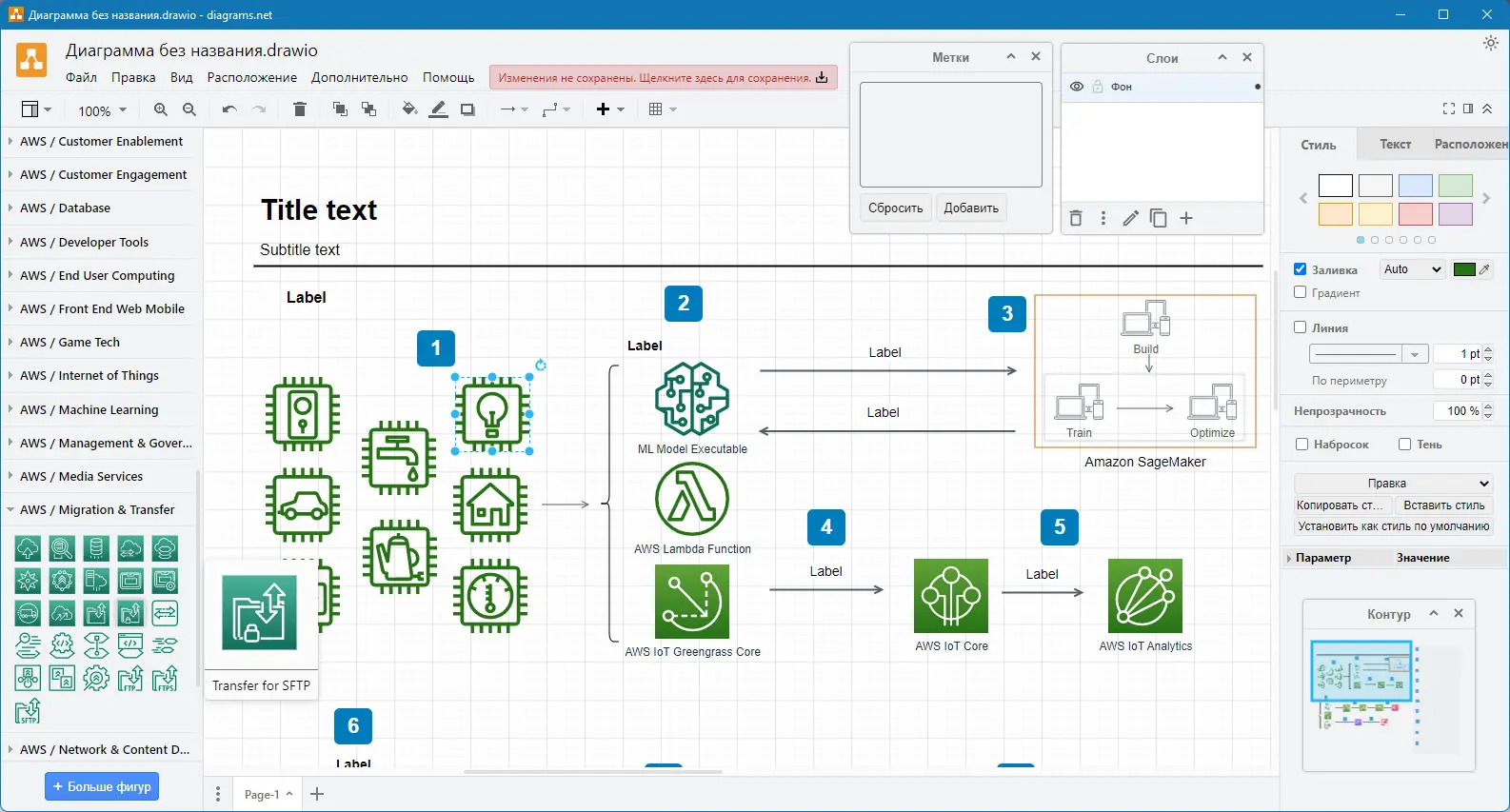
Task: Open the insert plus dropdown
Action: point(610,109)
